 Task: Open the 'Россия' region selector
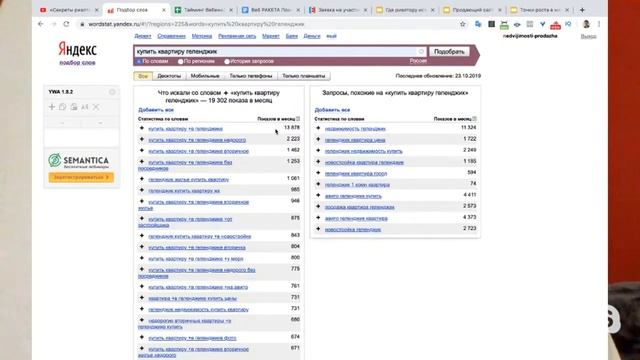418,61
